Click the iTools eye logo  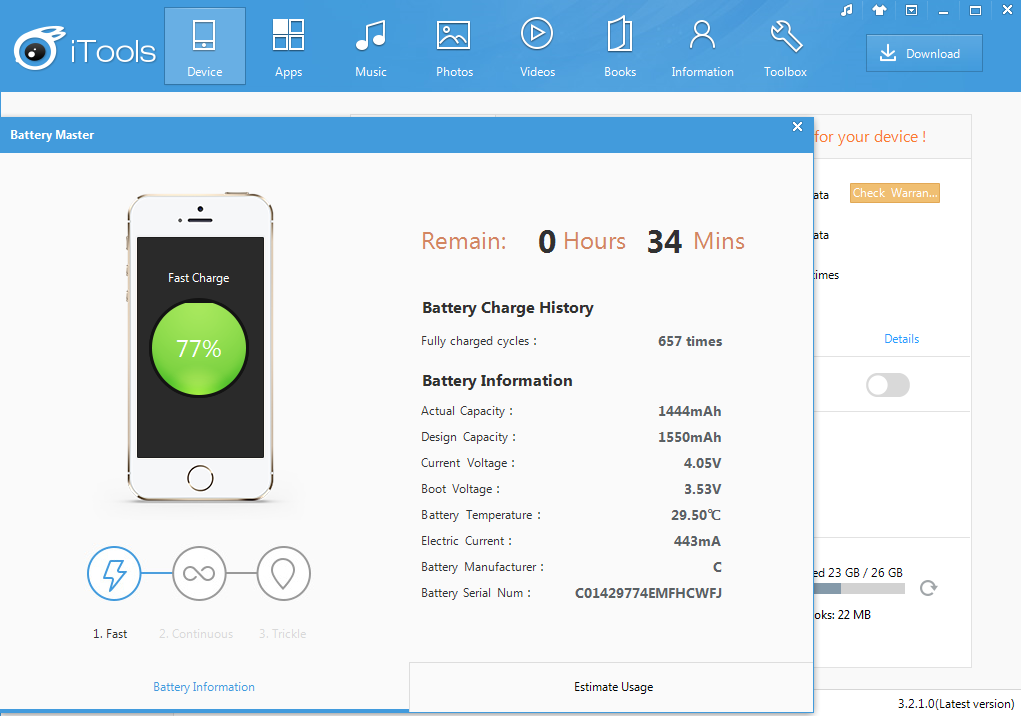pos(38,48)
